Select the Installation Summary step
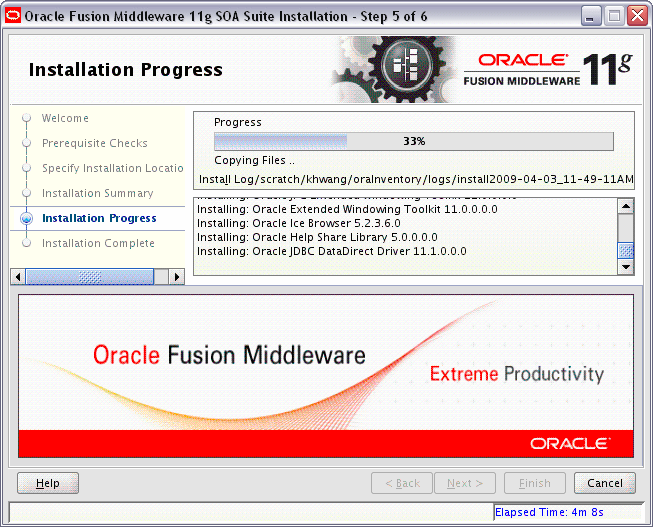The height and width of the screenshot is (527, 653). coord(97,193)
